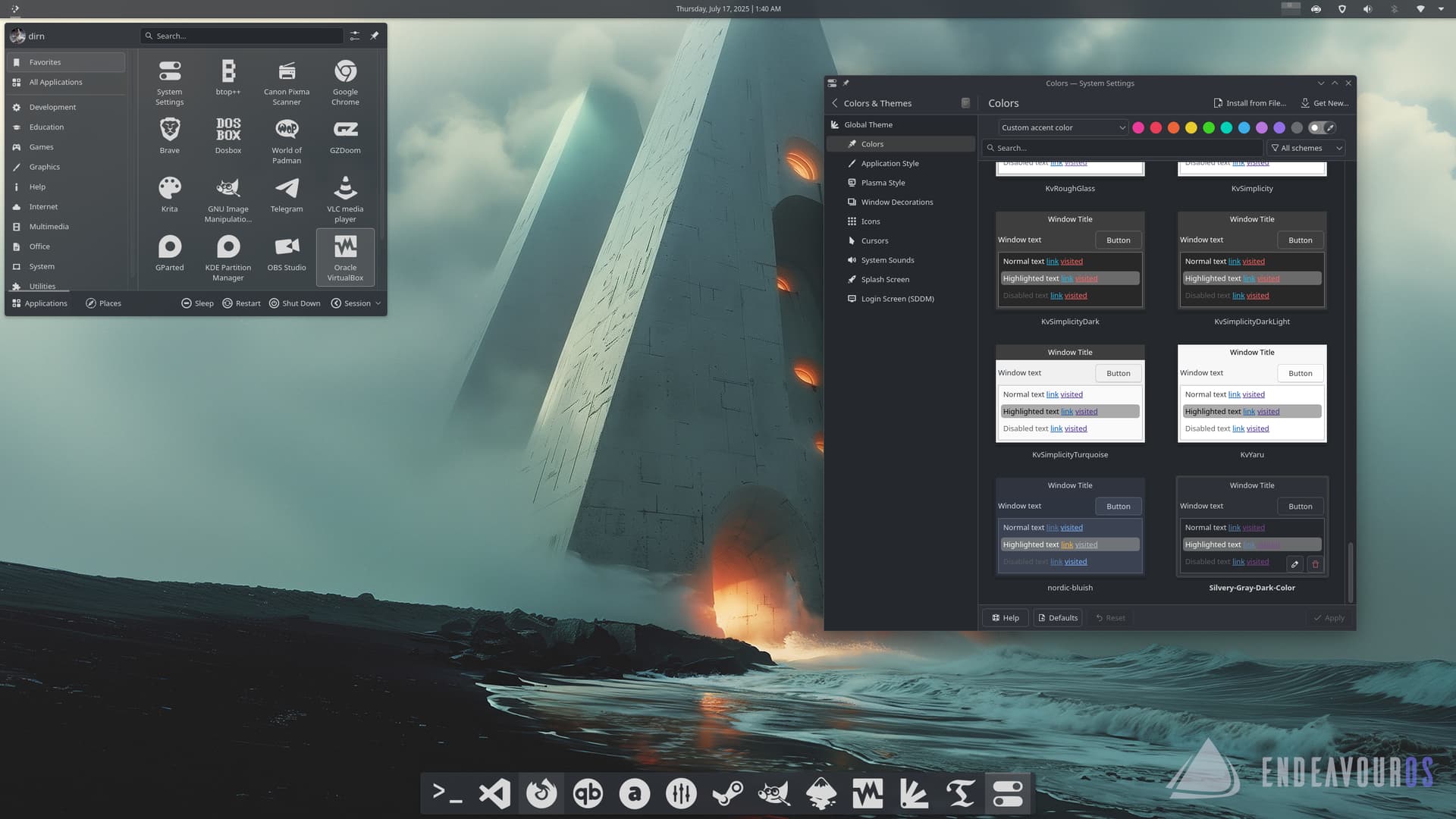Open Firefox from the dock
This screenshot has height=819, width=1456.
click(x=541, y=793)
